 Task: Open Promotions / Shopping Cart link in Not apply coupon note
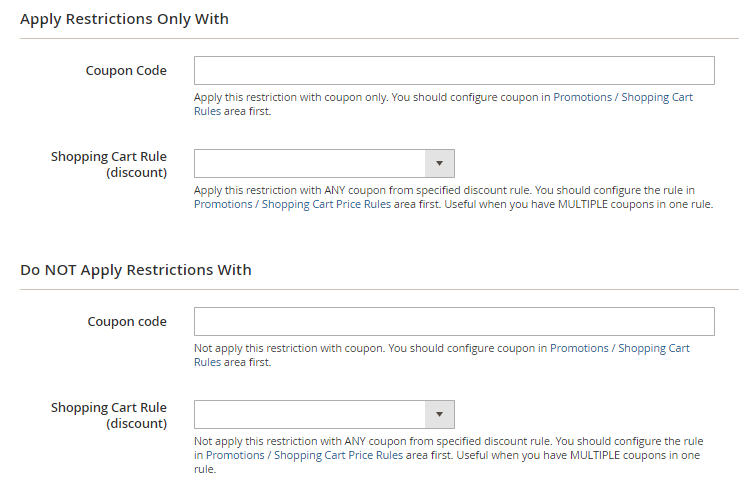(620, 348)
